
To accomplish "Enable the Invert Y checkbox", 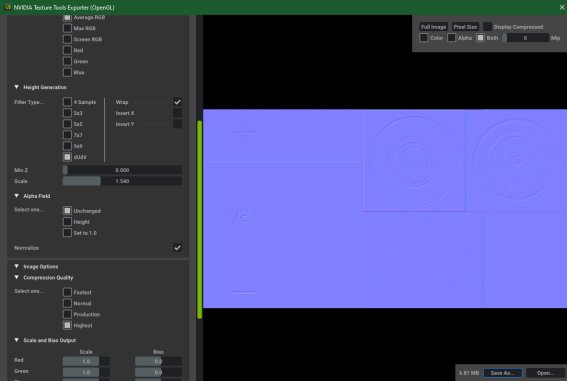I will (177, 124).
